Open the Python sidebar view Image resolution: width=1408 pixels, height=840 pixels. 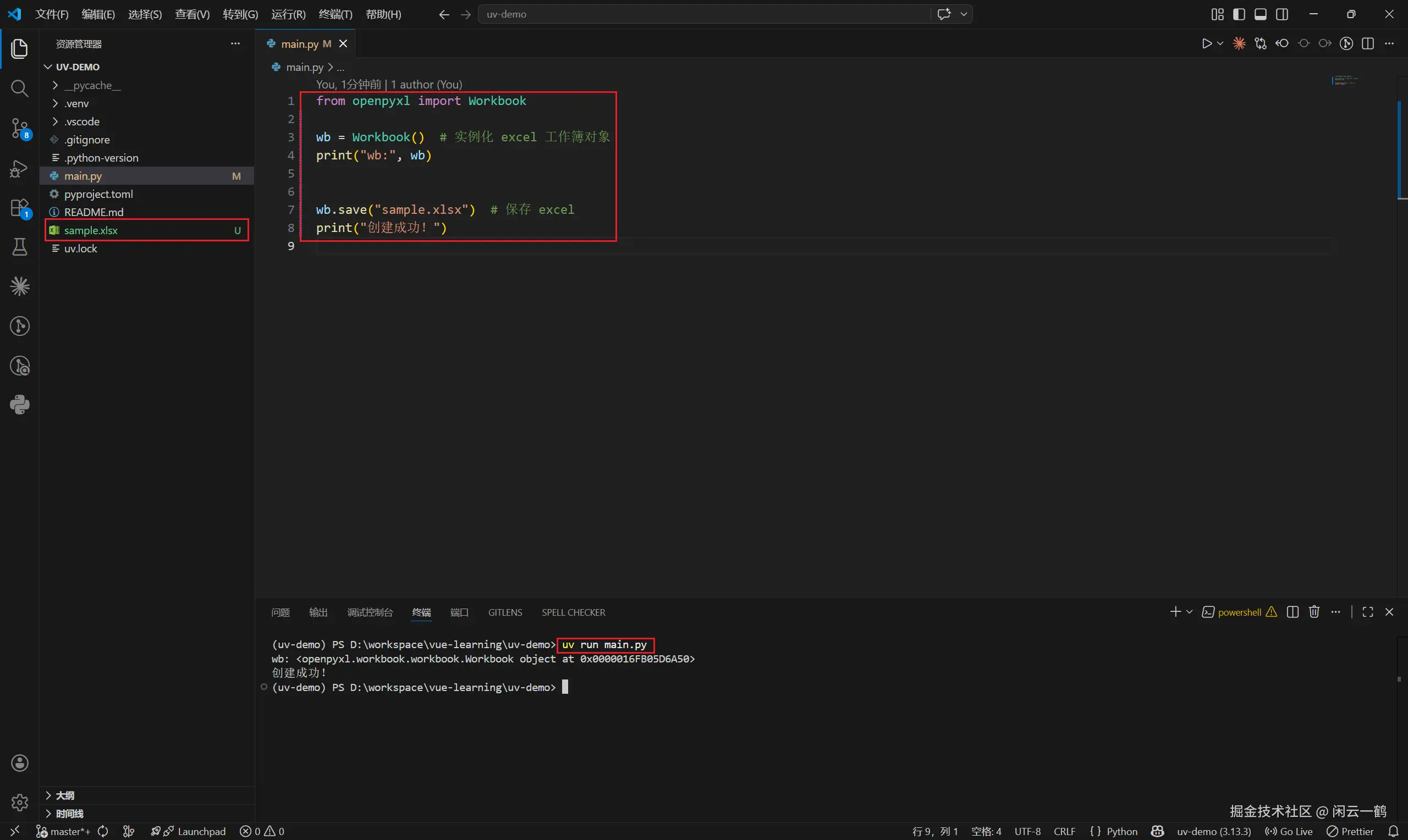click(x=19, y=405)
